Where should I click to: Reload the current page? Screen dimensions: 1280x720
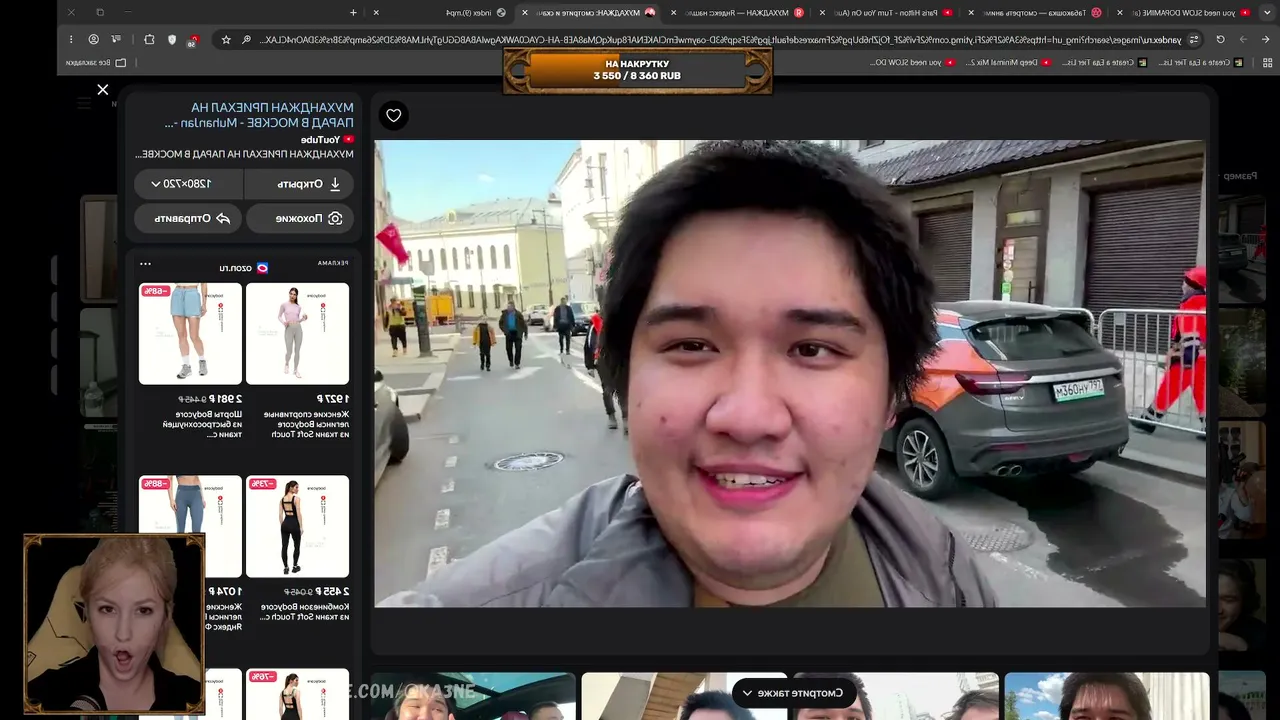(x=1220, y=39)
